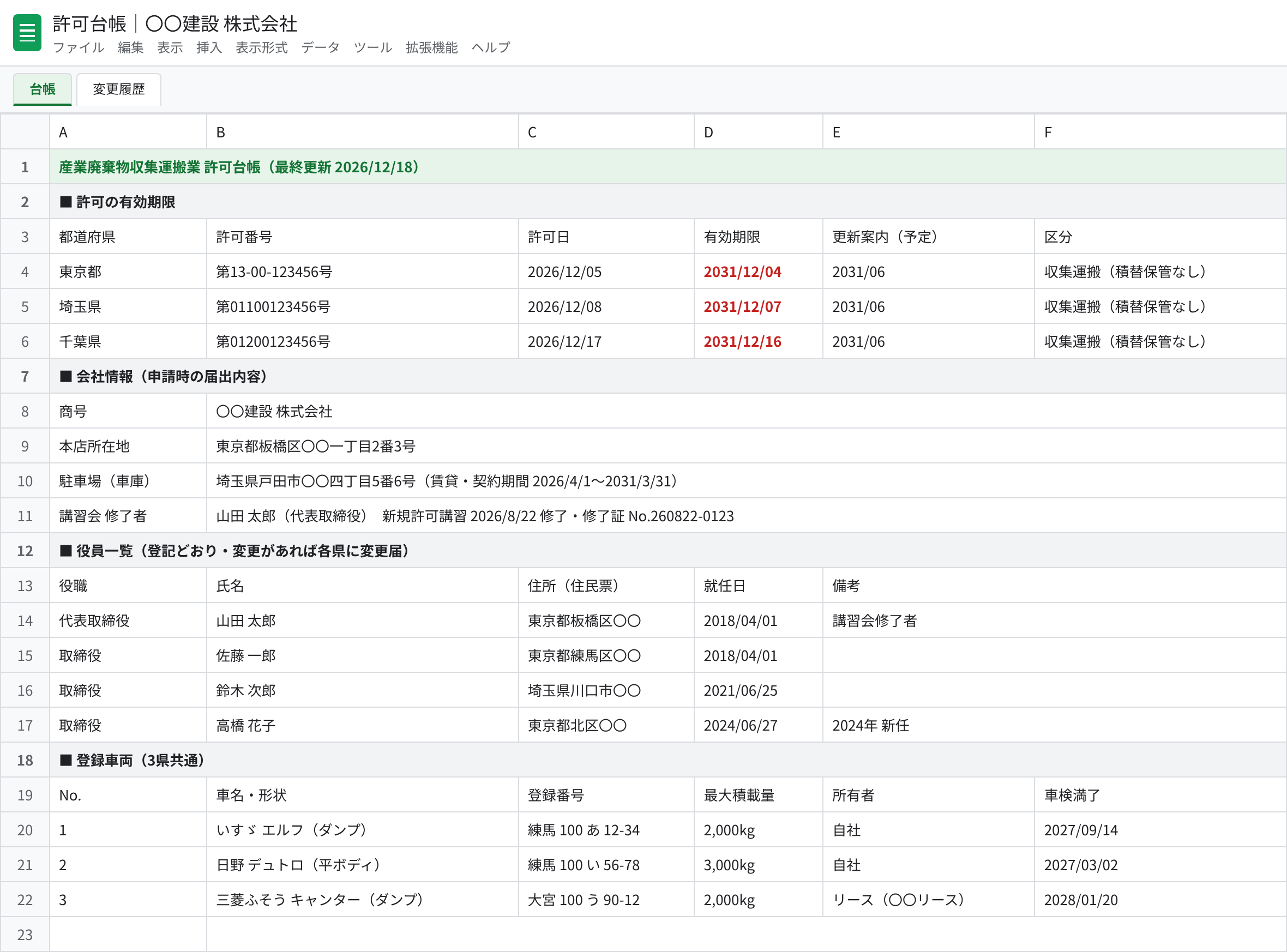1287x952 pixels.
Task: Click the 就任日 cell 2021/06/25
Action: 759,690
